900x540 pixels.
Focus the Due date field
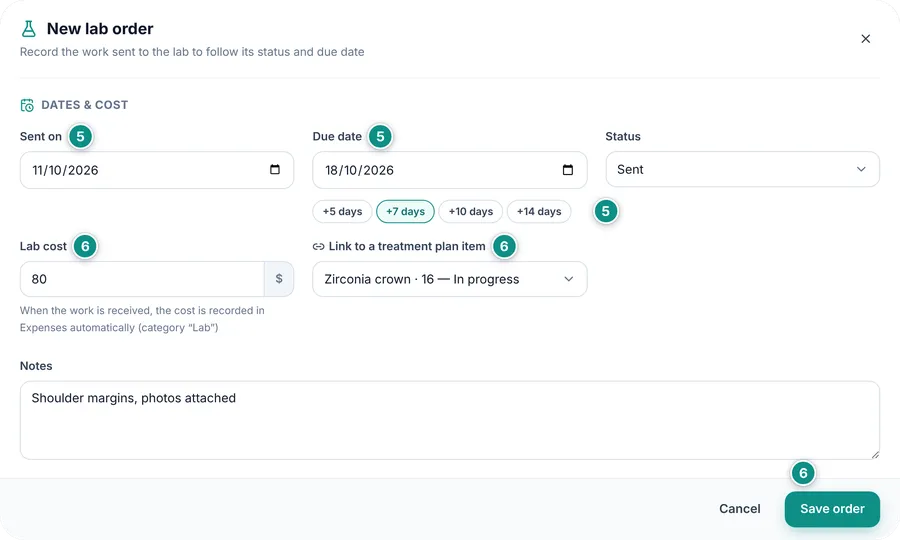[x=449, y=170]
